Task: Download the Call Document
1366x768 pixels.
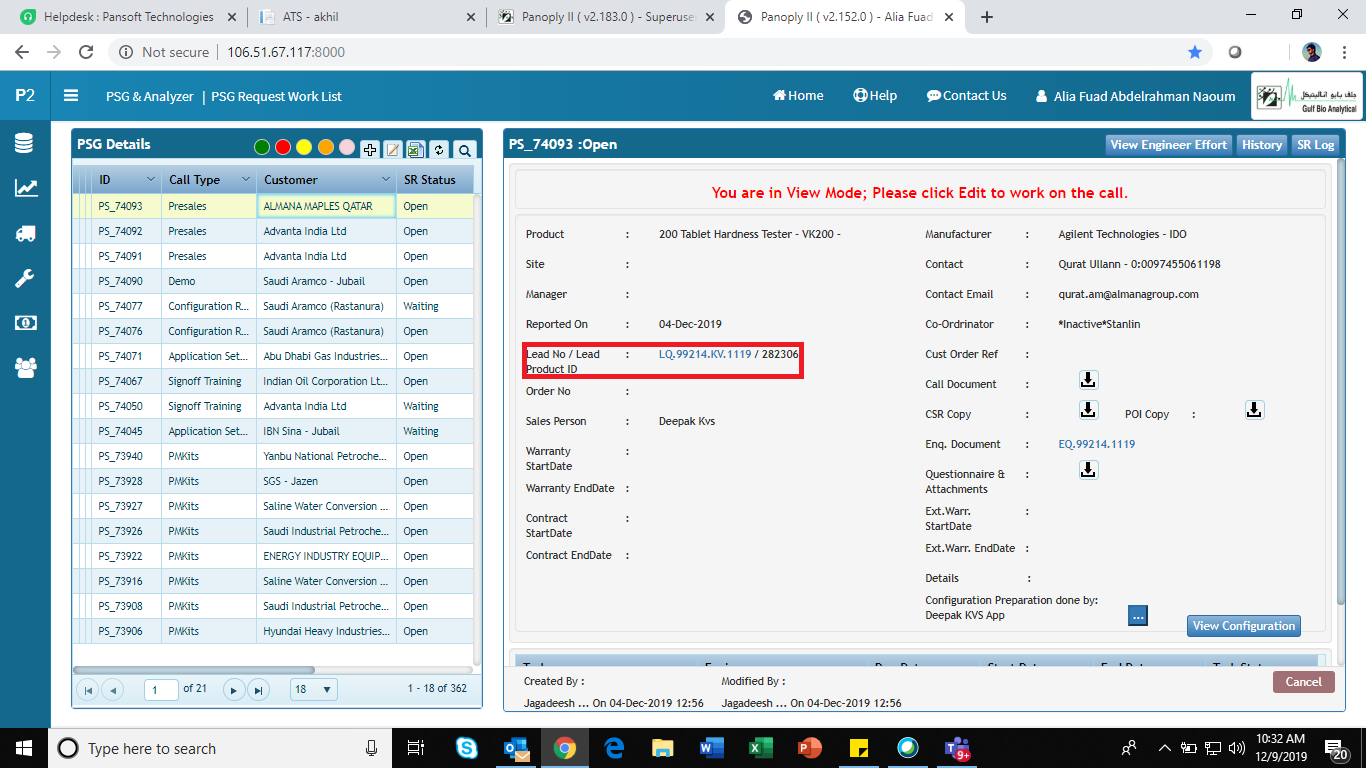Action: tap(1088, 380)
